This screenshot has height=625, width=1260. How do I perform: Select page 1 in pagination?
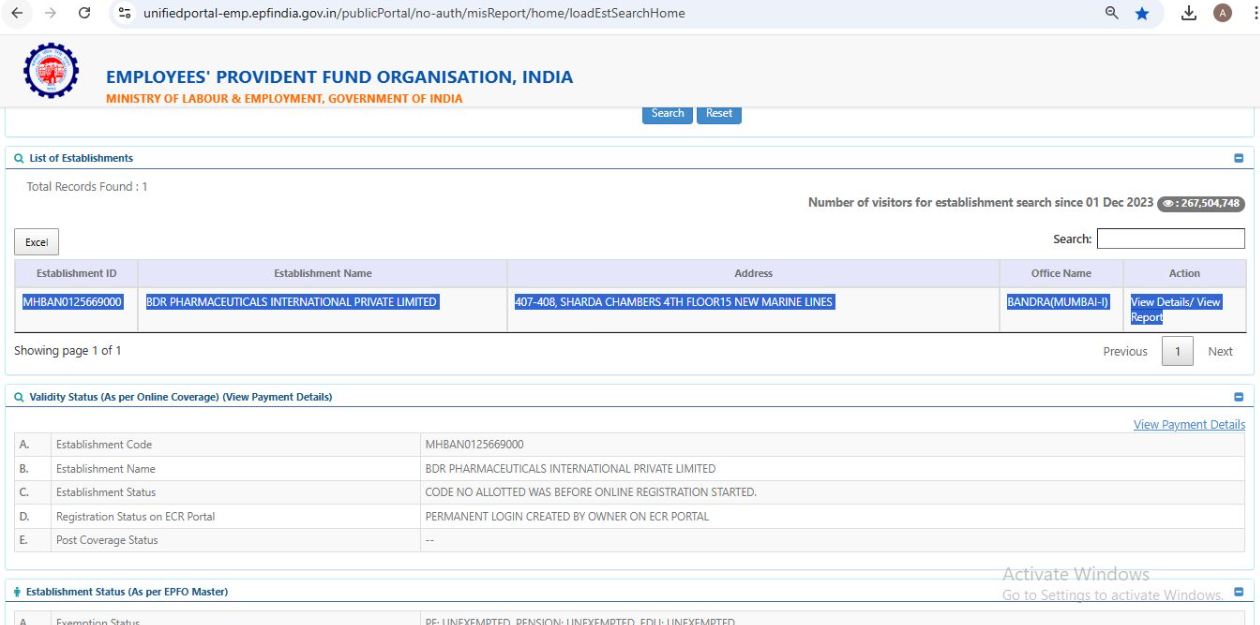[x=1177, y=351]
